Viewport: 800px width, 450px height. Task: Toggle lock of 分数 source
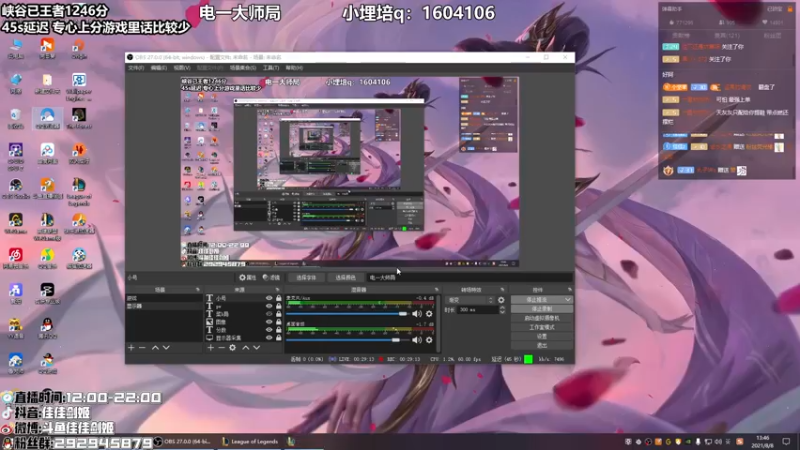pyautogui.click(x=279, y=330)
